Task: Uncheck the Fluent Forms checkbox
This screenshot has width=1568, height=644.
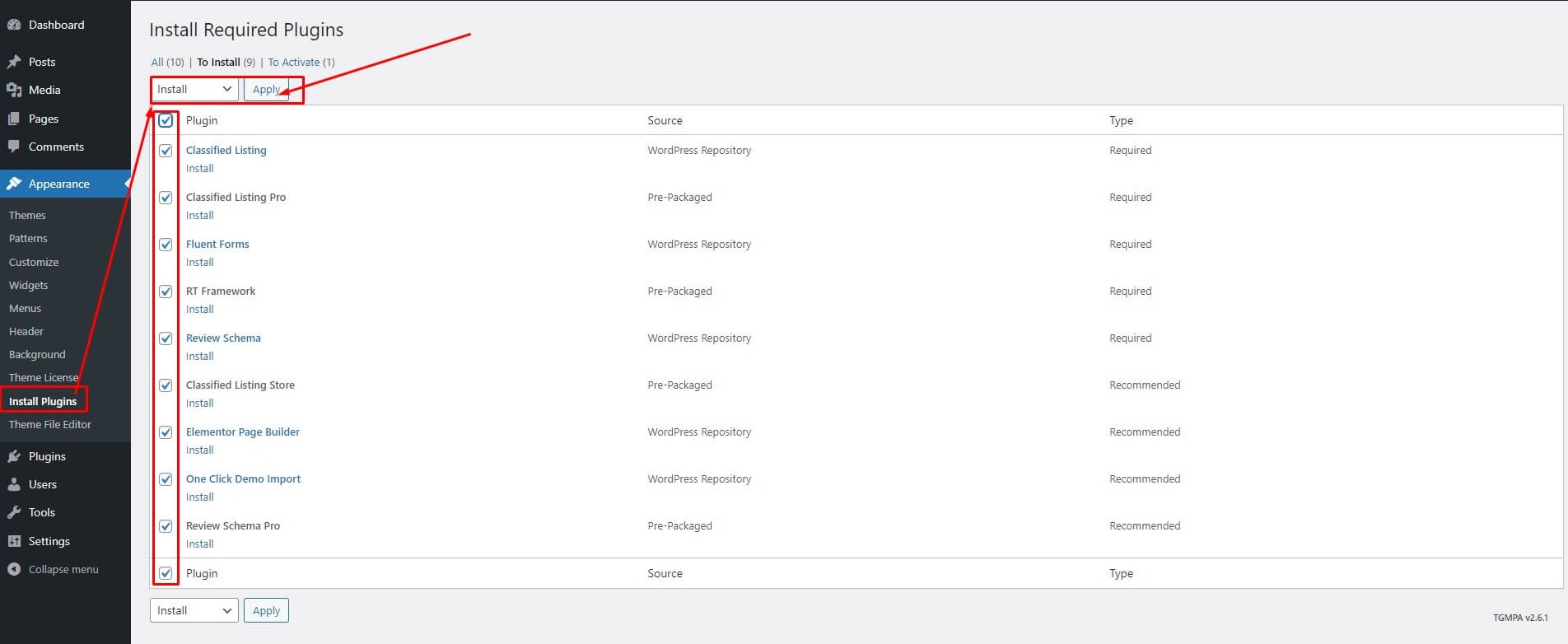Action: 166,245
